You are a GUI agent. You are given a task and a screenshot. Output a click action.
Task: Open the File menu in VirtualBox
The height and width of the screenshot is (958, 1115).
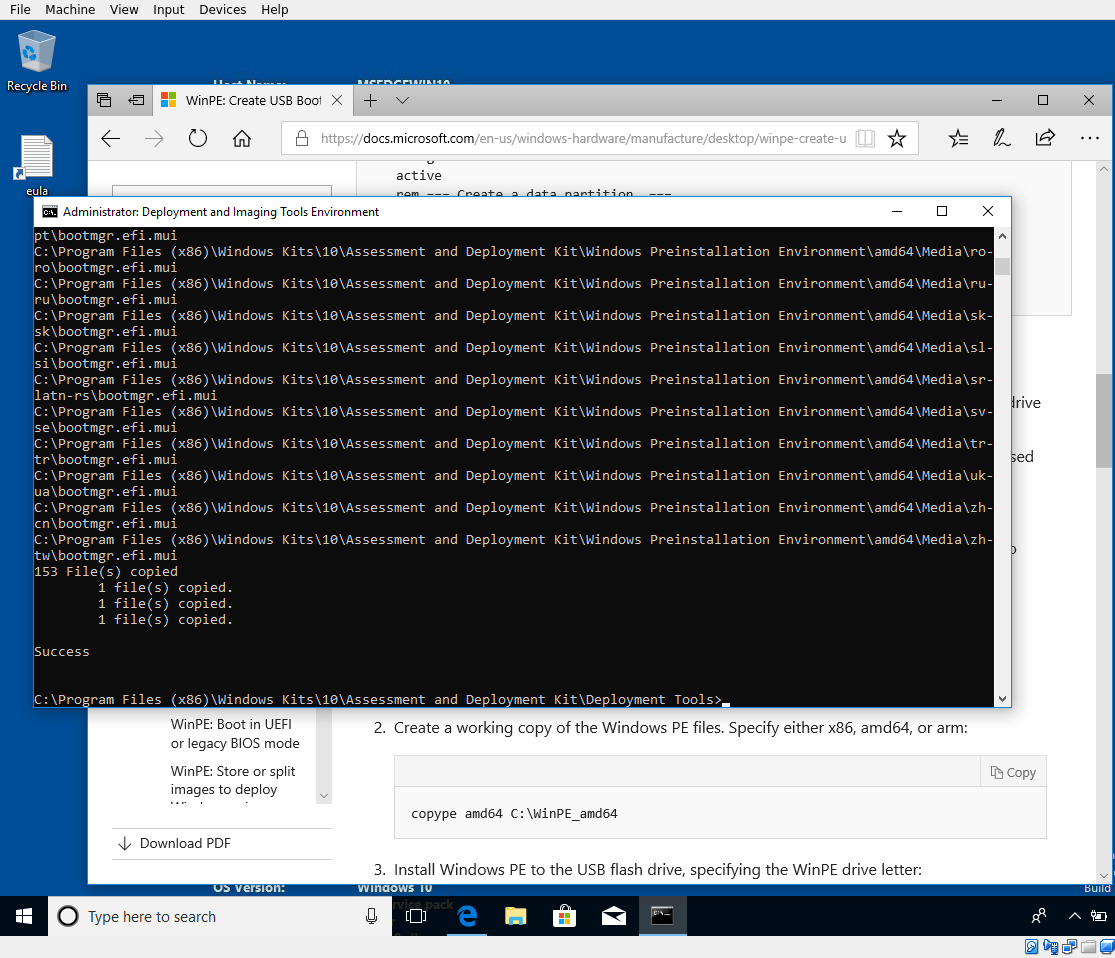(x=20, y=9)
